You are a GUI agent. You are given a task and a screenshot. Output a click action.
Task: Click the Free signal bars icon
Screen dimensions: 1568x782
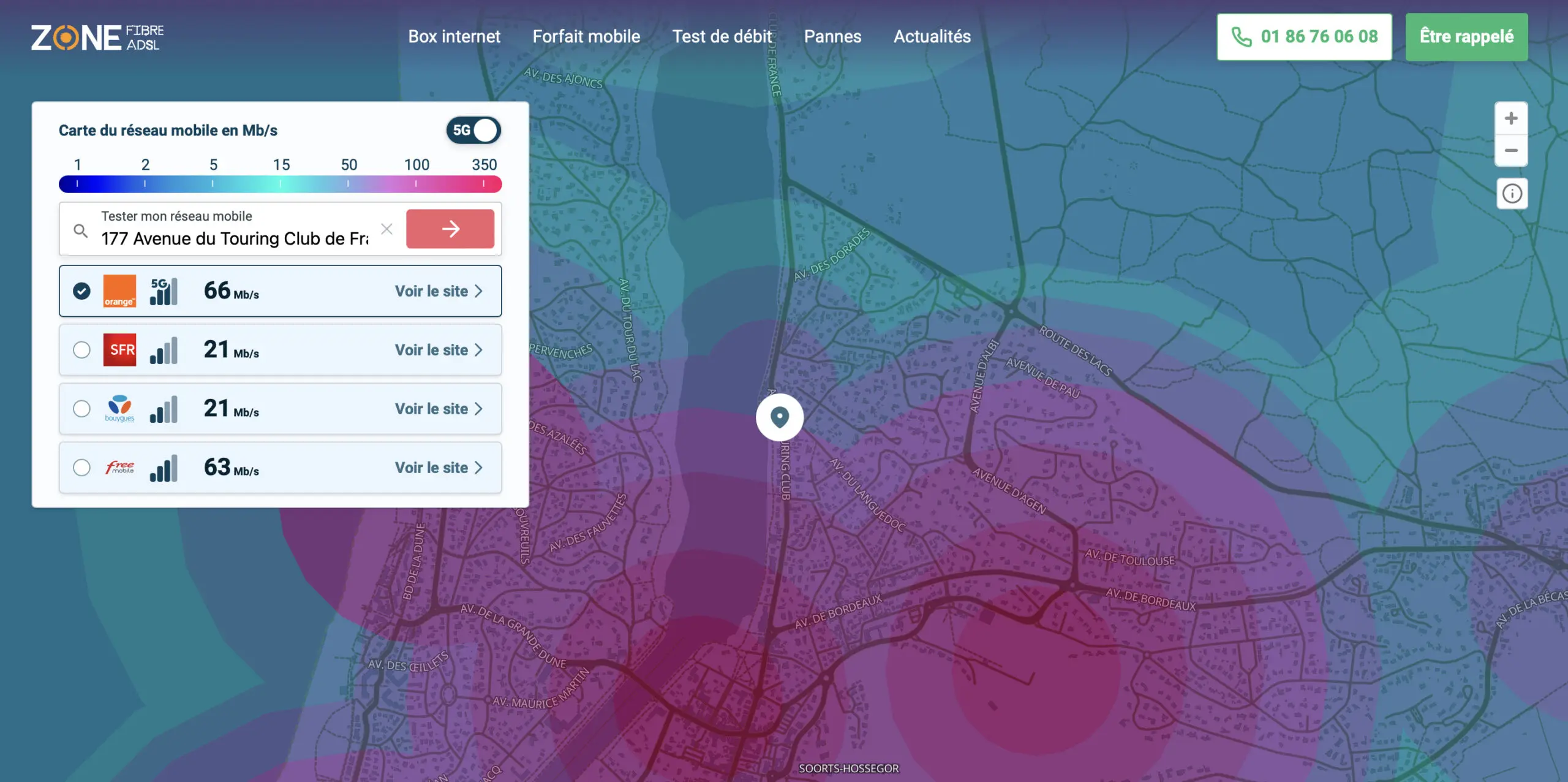pyautogui.click(x=164, y=468)
